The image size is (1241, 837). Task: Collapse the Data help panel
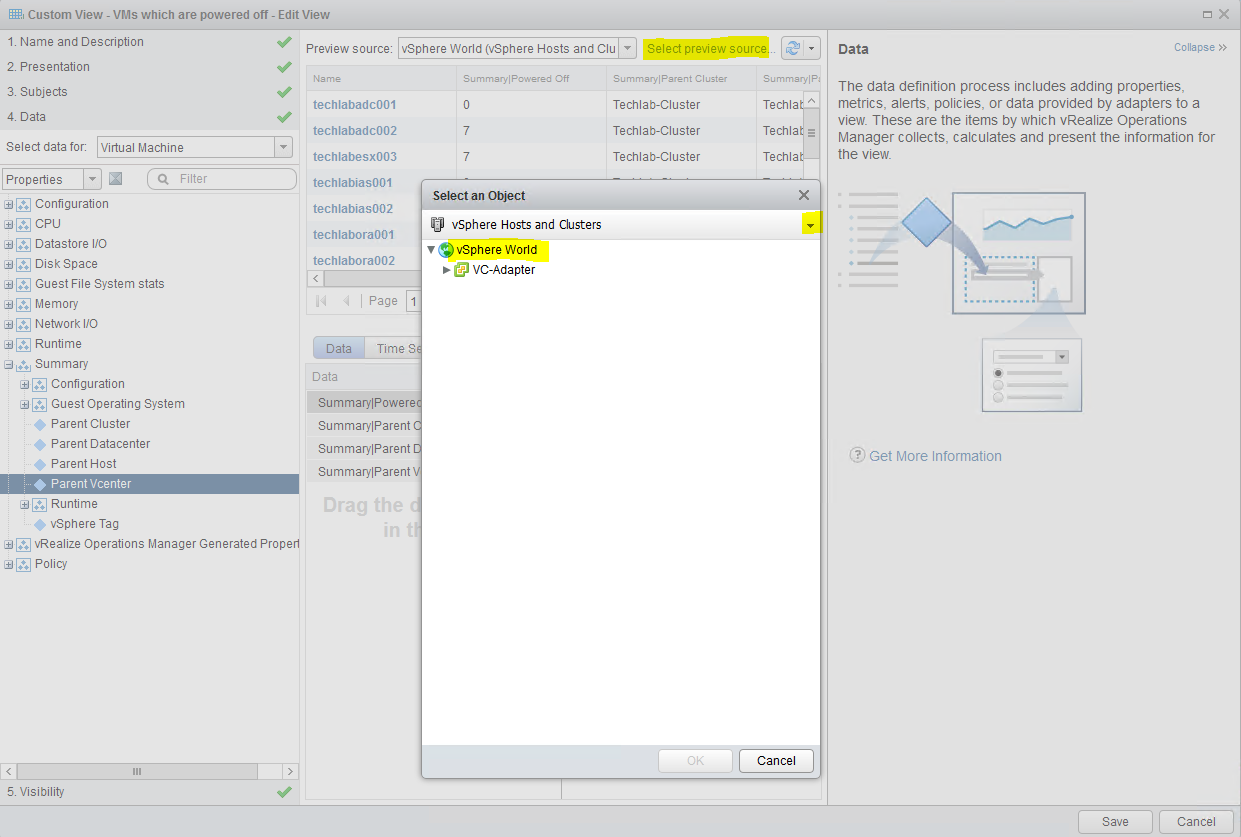click(x=1201, y=47)
